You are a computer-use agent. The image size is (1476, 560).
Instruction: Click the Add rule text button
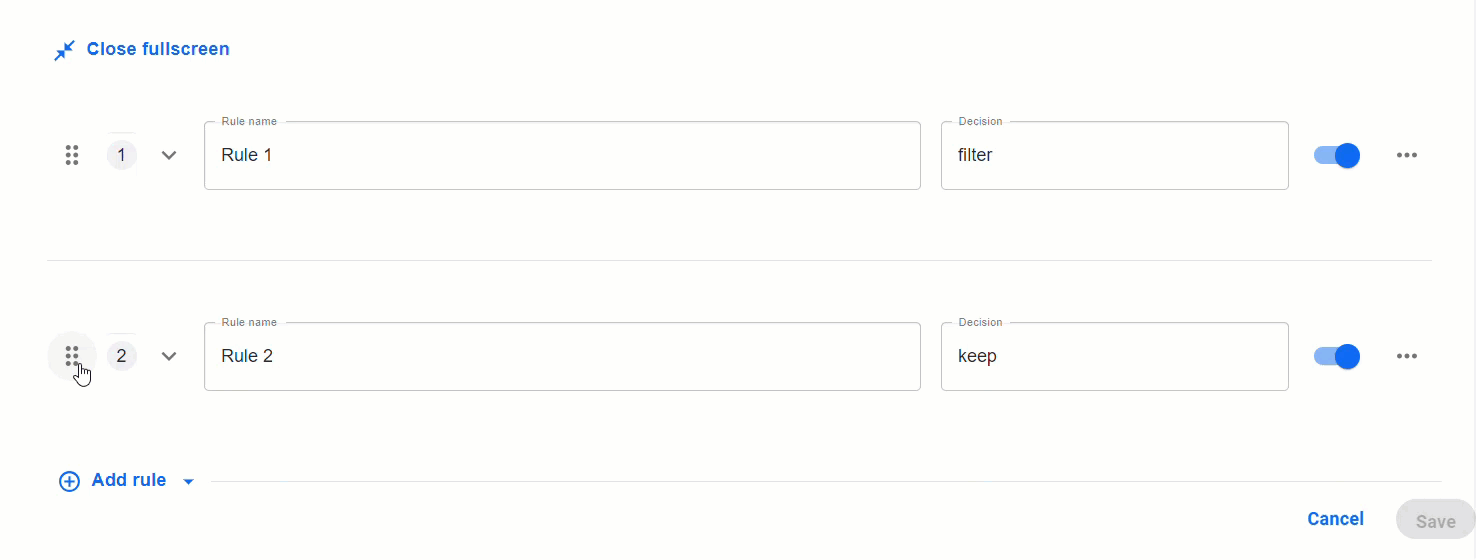pyautogui.click(x=129, y=480)
